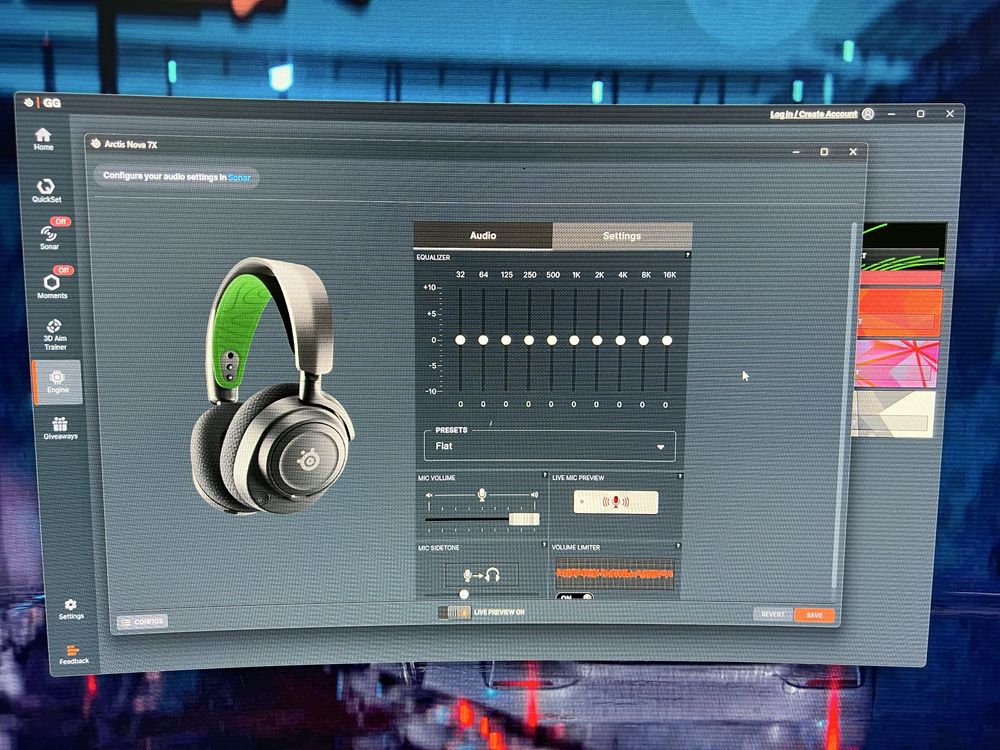Toggle the Moments Off badge

click(63, 270)
